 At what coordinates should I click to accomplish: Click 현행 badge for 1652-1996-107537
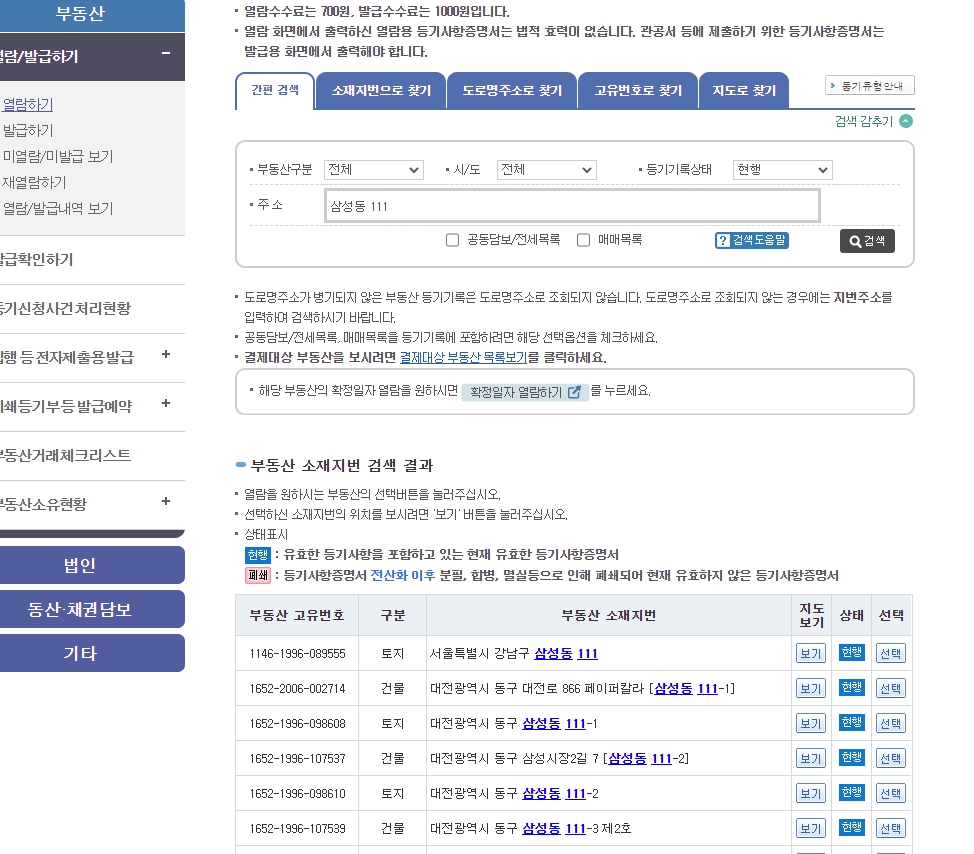[852, 757]
